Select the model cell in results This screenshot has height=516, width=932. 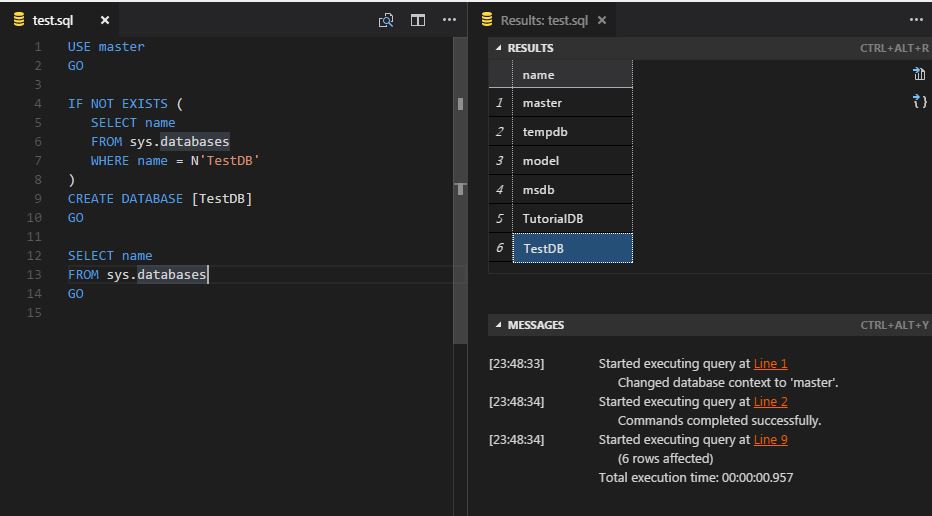572,161
